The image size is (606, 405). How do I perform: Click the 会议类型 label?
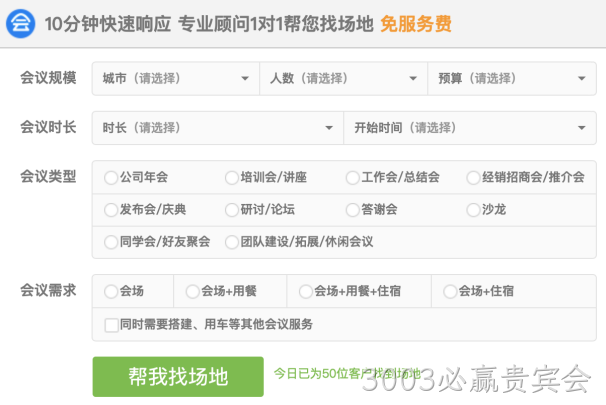[48, 177]
